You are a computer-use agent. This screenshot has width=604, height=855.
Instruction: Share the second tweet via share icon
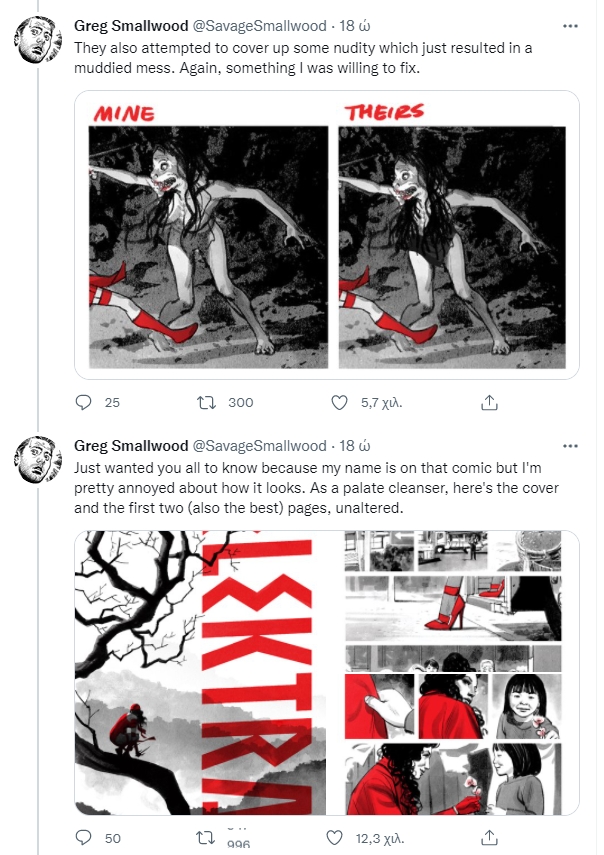(x=490, y=837)
